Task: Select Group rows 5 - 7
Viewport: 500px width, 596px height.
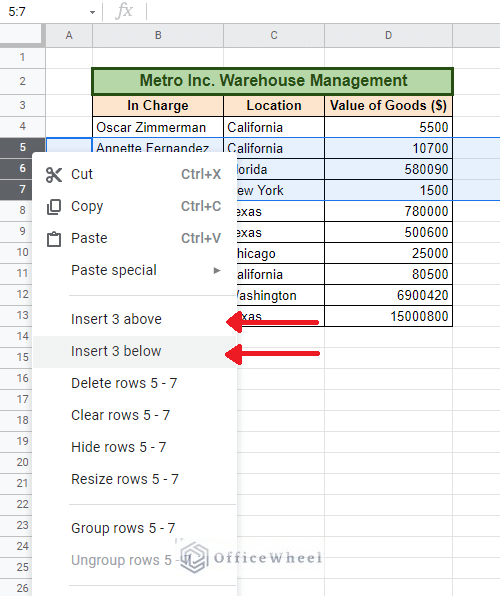Action: (x=135, y=528)
